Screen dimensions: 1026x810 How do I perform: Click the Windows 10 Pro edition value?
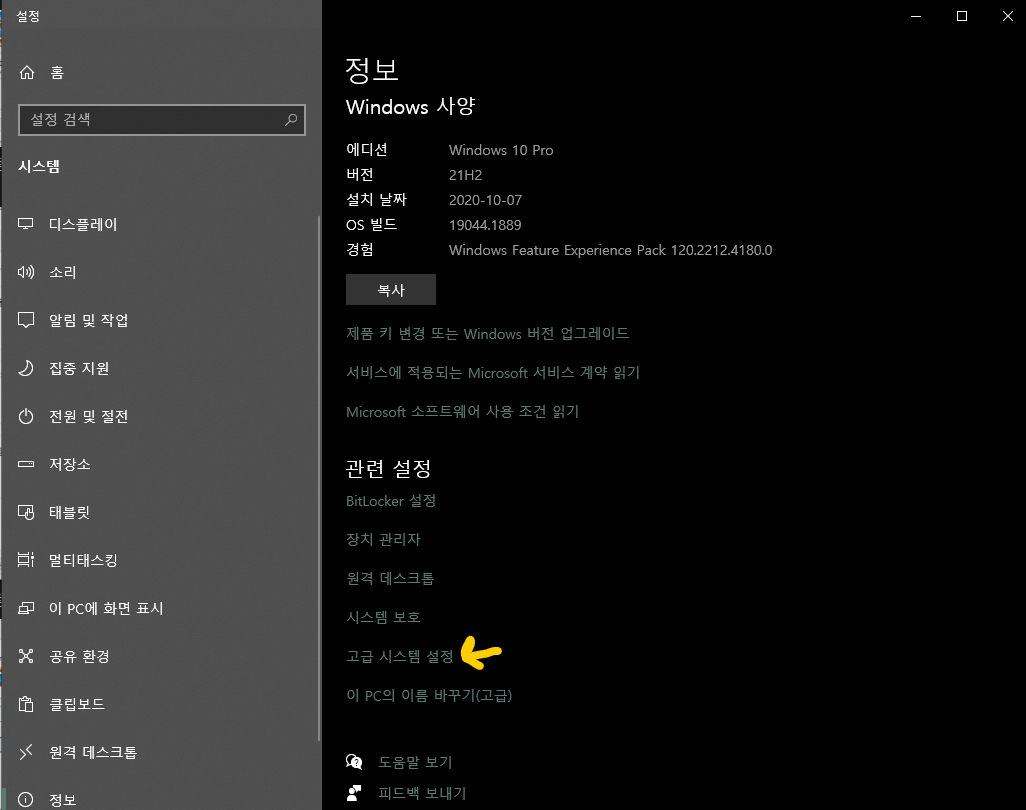501,150
